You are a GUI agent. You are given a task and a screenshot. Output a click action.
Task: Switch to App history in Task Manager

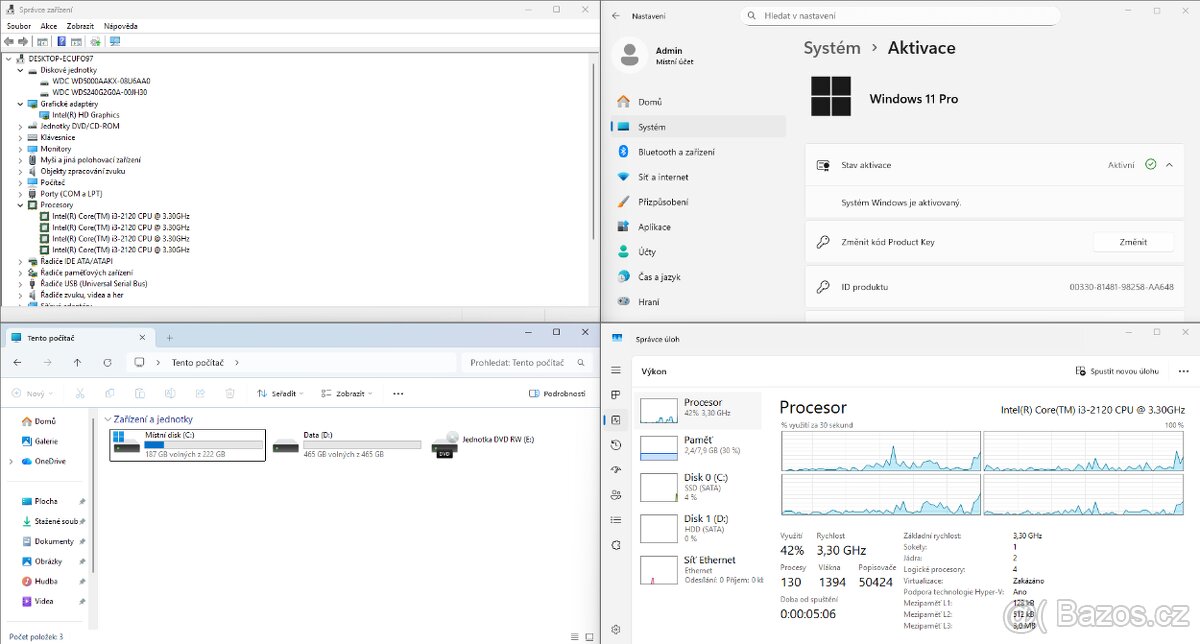(x=616, y=445)
